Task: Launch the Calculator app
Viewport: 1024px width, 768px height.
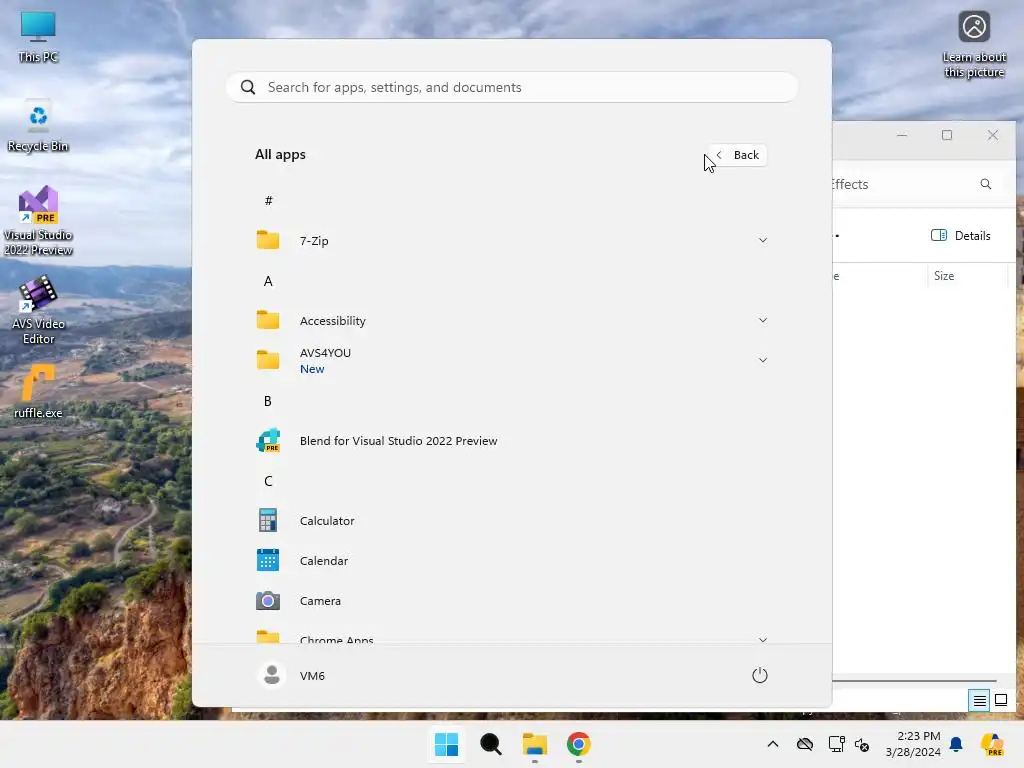Action: point(512,520)
